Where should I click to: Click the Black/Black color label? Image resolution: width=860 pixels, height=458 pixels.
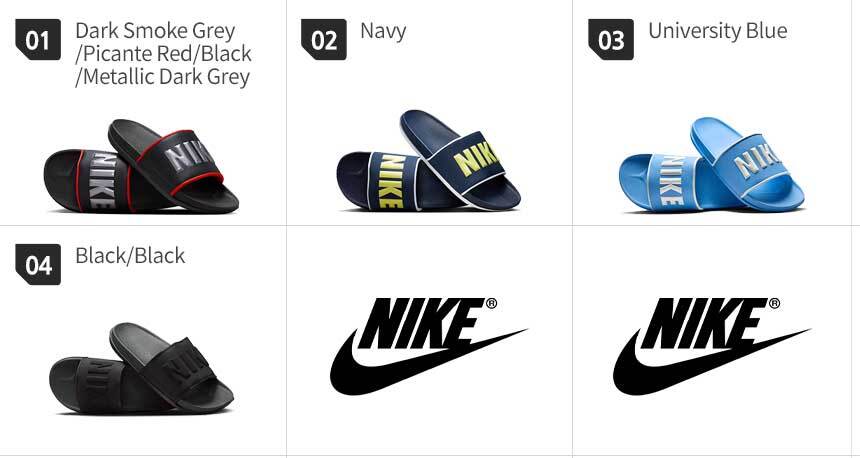(130, 256)
